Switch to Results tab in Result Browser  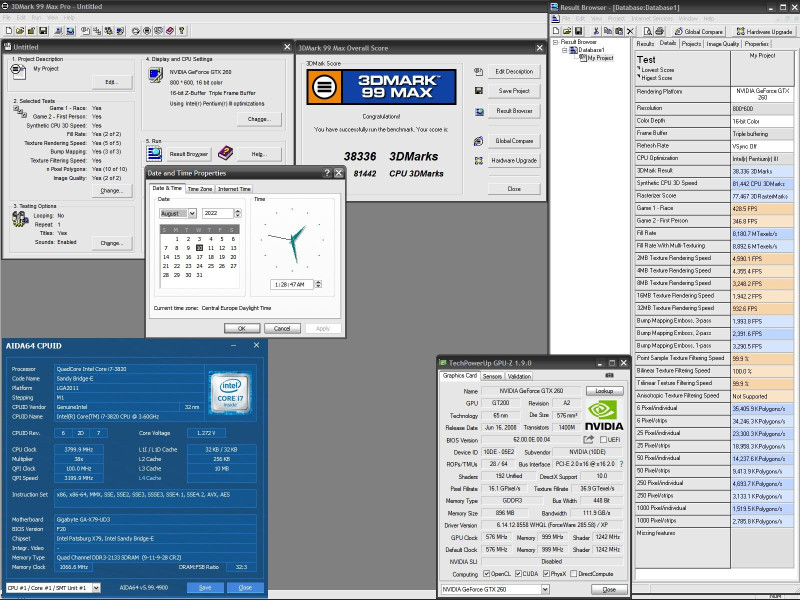[645, 44]
